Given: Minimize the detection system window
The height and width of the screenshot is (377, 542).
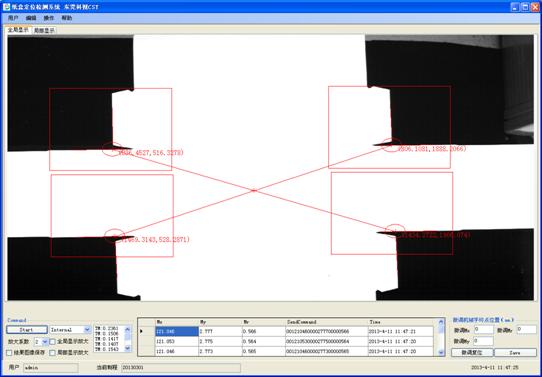Looking at the screenshot, I should [515, 7].
